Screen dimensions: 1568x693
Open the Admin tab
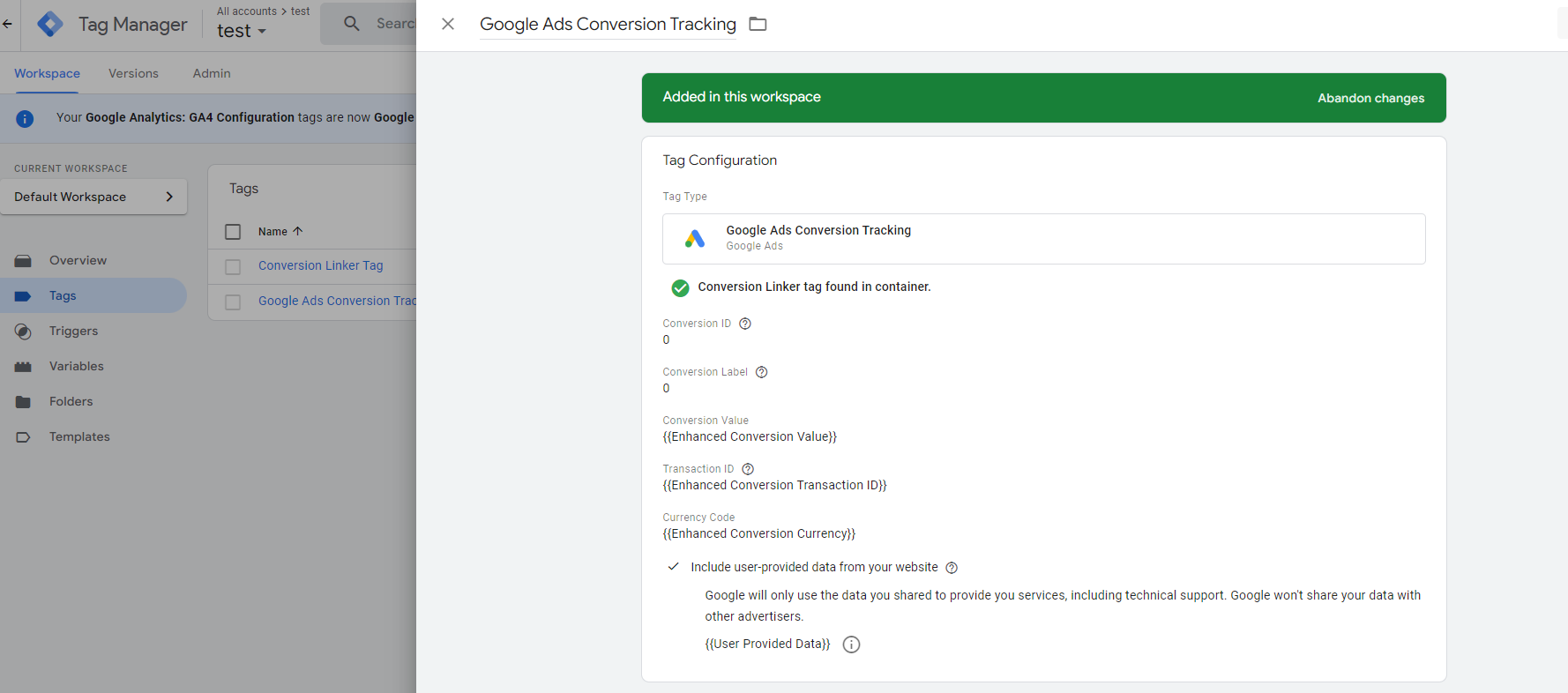click(212, 73)
